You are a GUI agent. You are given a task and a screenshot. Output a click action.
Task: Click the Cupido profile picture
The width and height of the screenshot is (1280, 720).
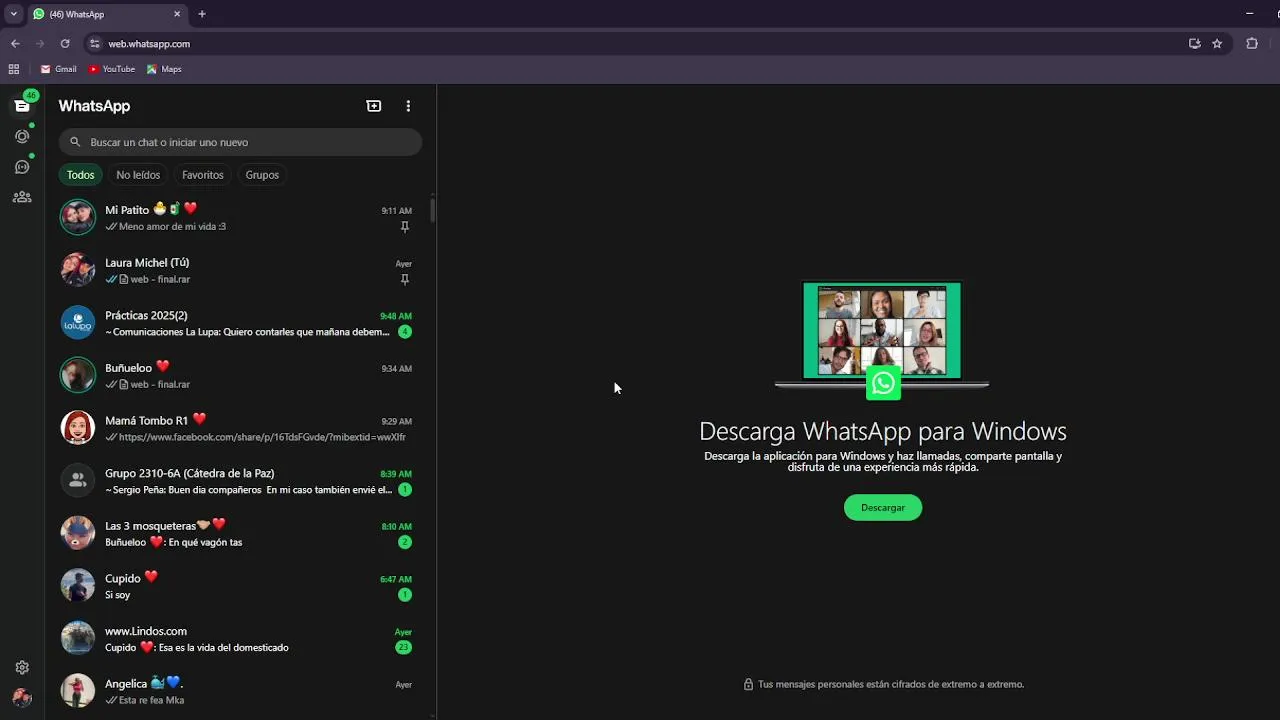point(78,585)
